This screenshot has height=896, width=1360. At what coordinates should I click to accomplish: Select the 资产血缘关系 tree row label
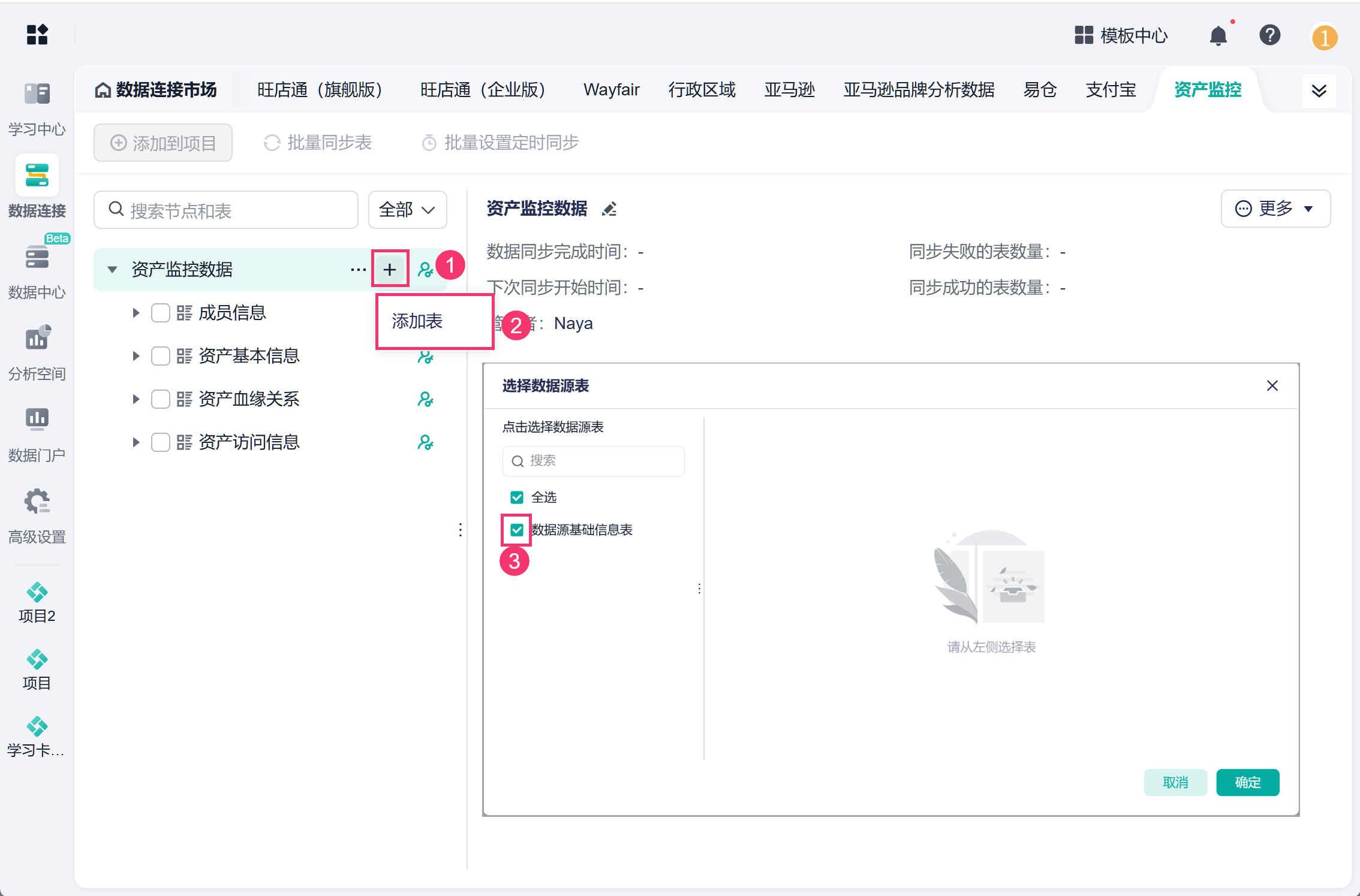249,399
